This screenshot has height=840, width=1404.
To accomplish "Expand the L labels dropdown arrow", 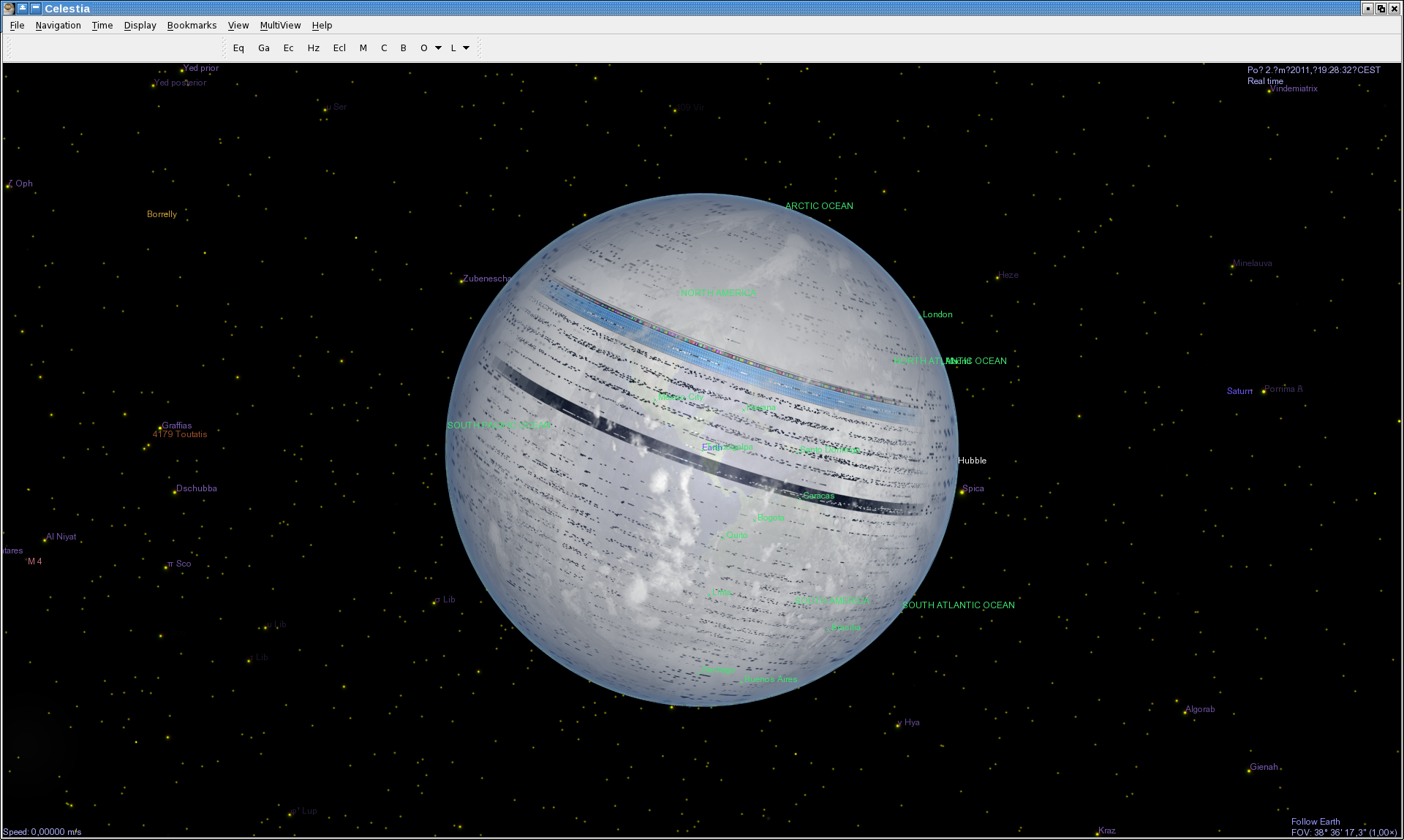I will [467, 48].
